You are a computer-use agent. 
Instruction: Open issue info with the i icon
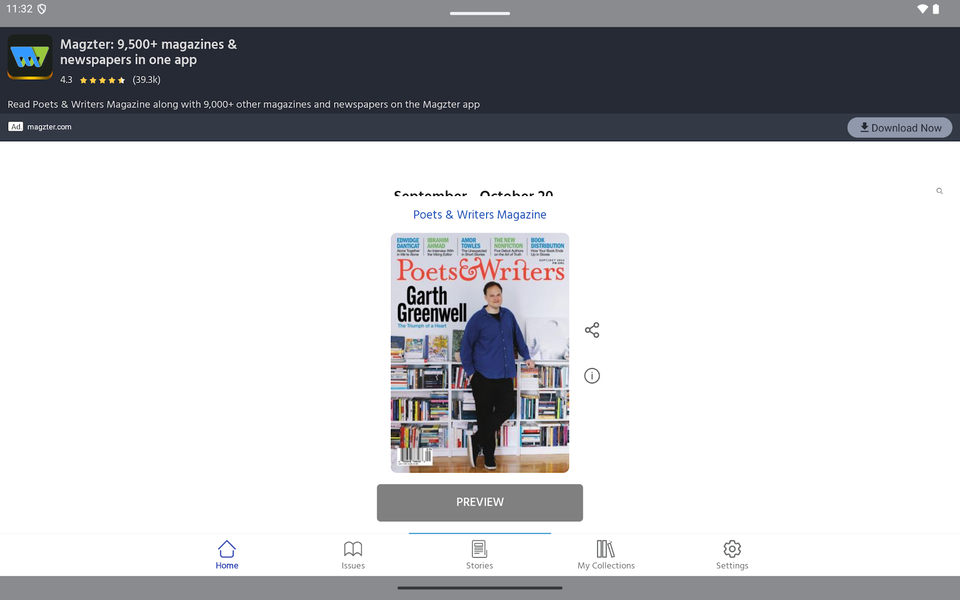(x=592, y=375)
